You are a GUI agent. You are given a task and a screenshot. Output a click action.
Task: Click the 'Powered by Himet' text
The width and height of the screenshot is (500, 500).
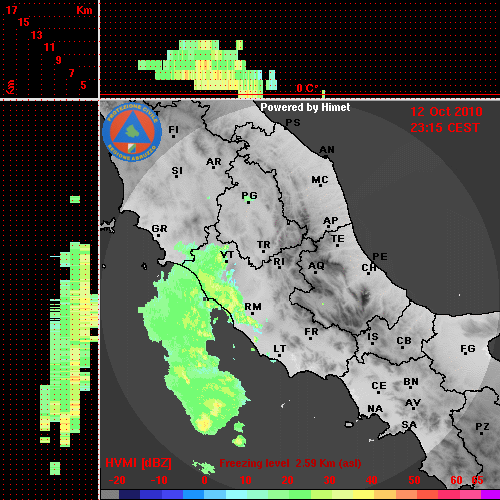pyautogui.click(x=305, y=107)
